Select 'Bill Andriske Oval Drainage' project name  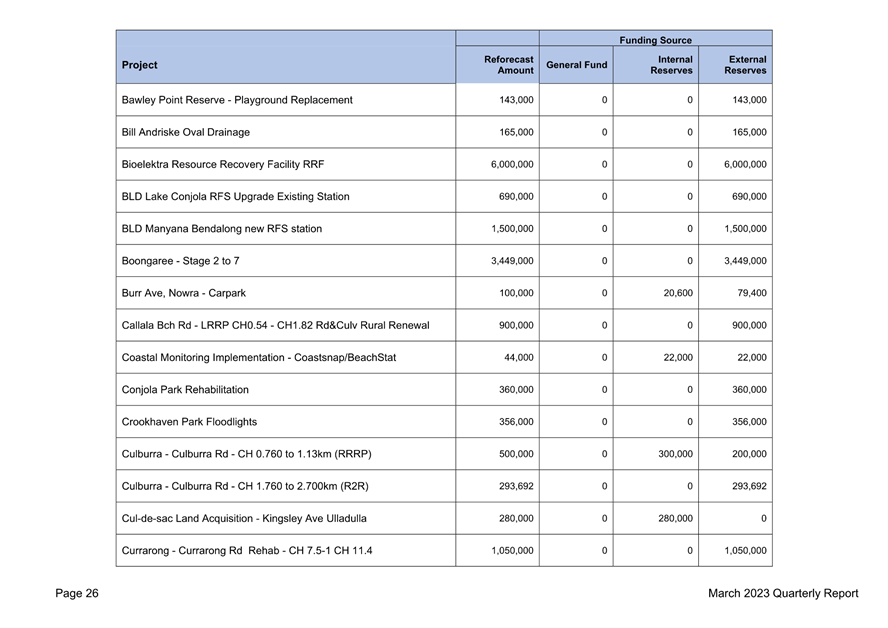tap(186, 133)
